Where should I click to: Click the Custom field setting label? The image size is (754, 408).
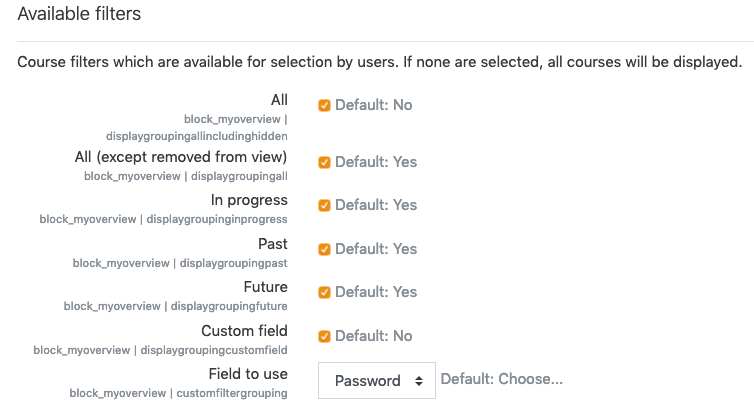point(244,331)
